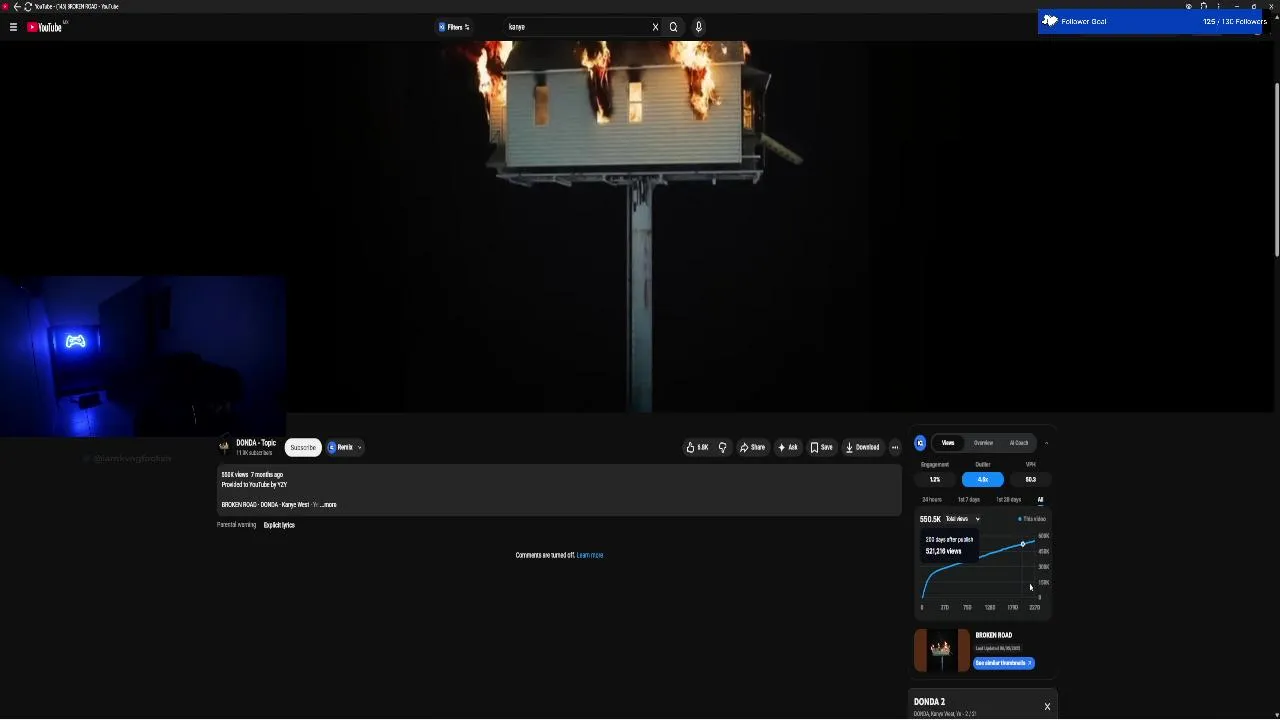
Task: Run search with magnifying glass icon
Action: click(x=673, y=27)
